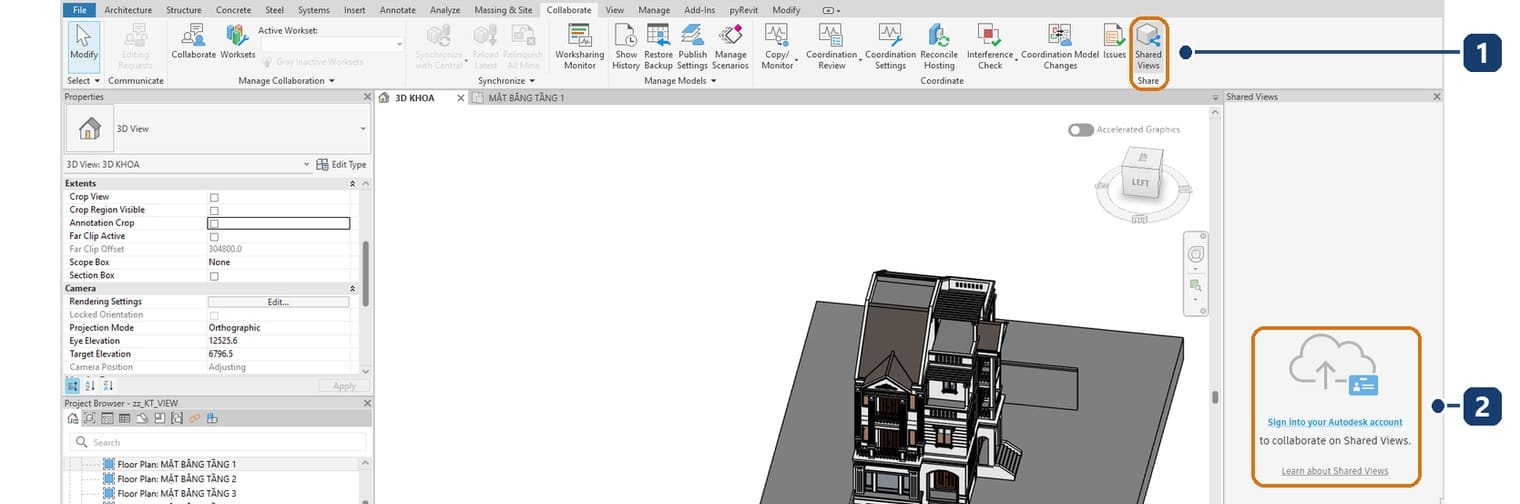Toggle the Accelerated Graphics switch
The height and width of the screenshot is (504, 1520).
pos(1080,130)
